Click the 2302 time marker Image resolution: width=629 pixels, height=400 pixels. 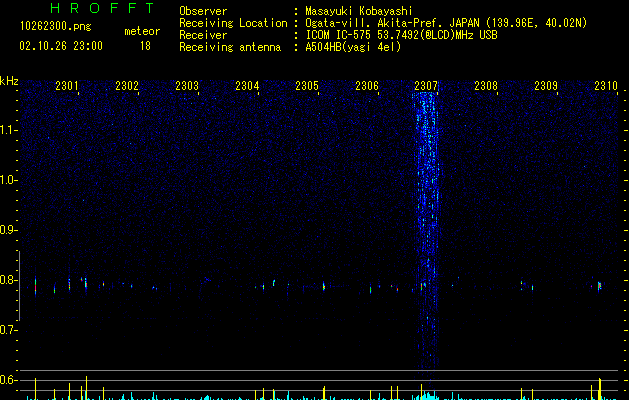127,85
